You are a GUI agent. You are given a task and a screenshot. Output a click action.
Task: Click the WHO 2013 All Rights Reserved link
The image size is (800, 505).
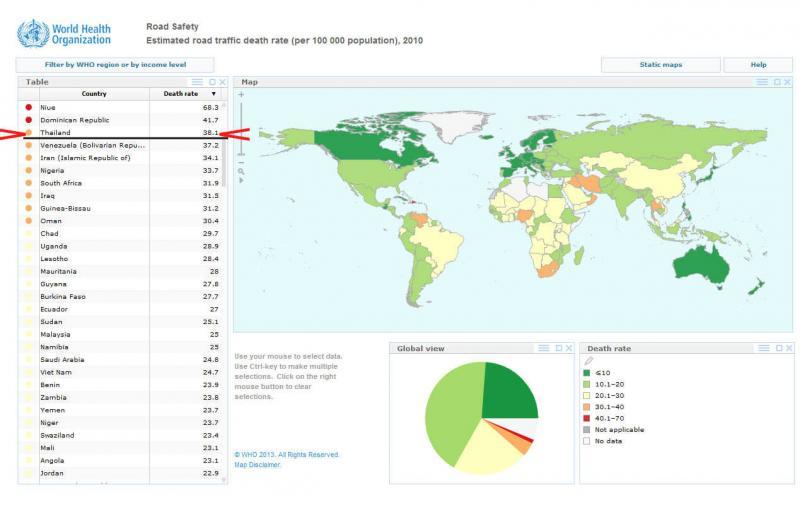point(287,454)
